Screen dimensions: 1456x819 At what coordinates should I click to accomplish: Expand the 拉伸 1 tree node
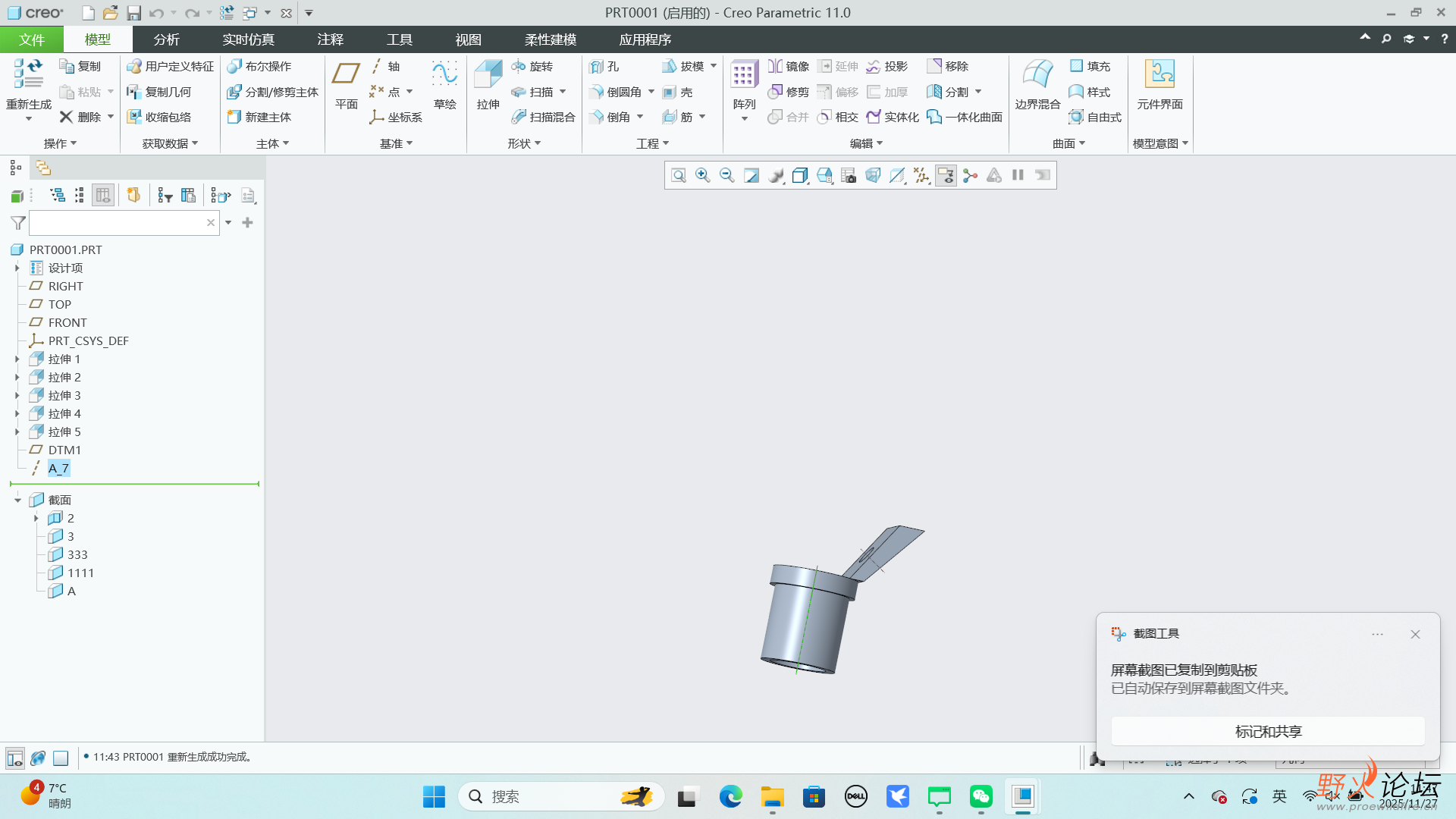point(17,359)
